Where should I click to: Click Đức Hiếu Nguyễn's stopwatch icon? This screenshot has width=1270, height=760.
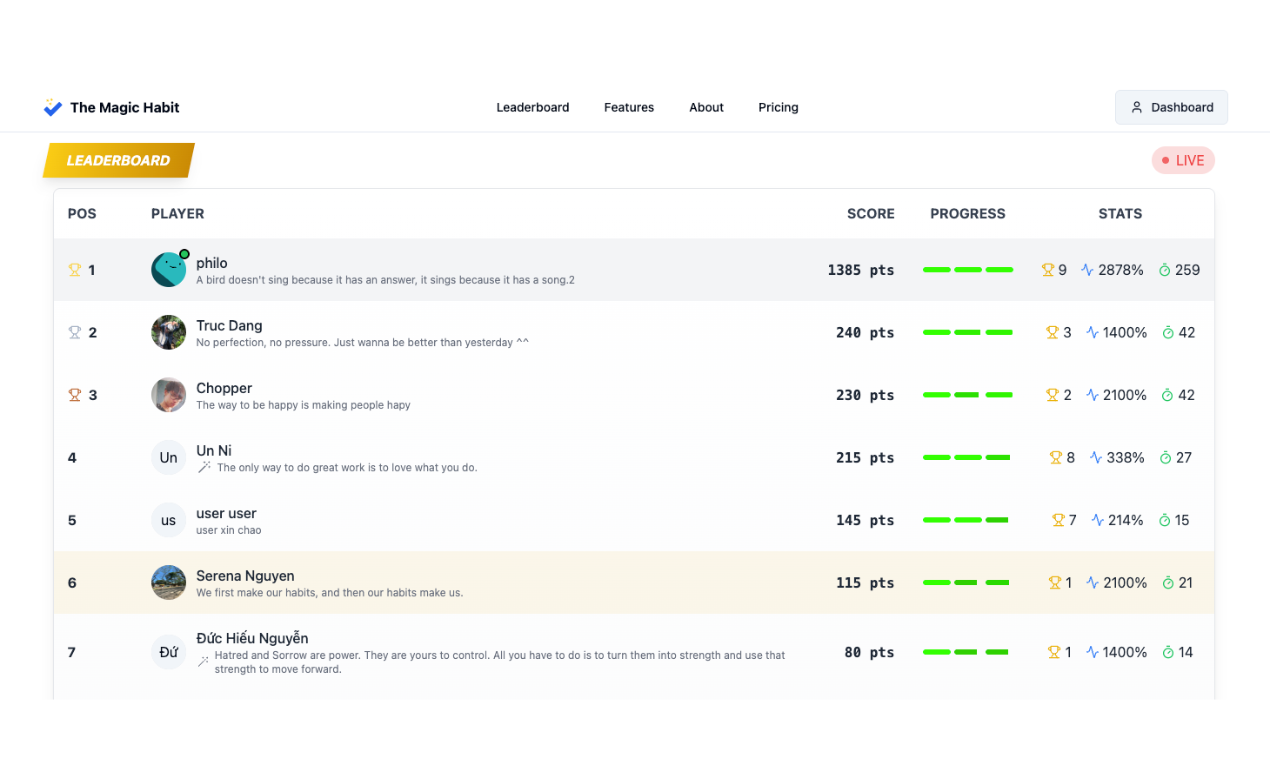tap(1168, 652)
